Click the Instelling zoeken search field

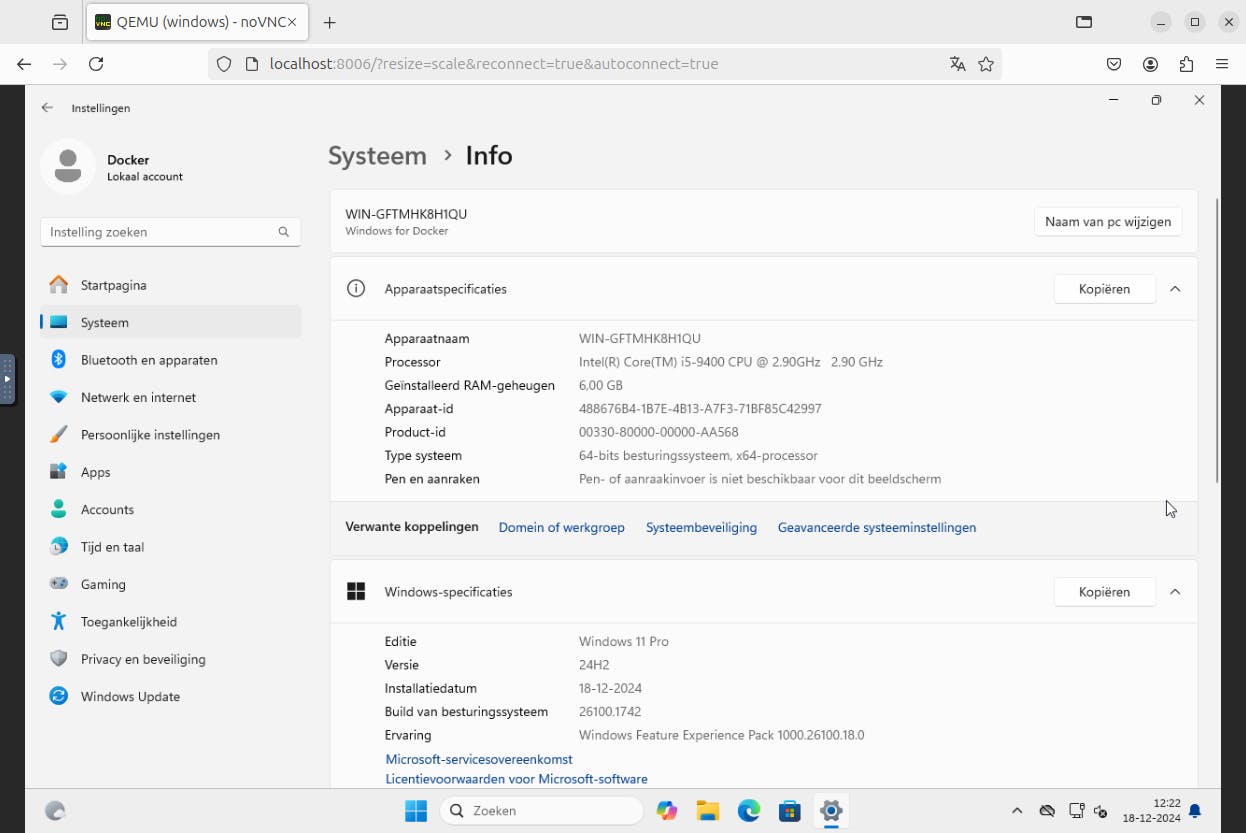(170, 232)
